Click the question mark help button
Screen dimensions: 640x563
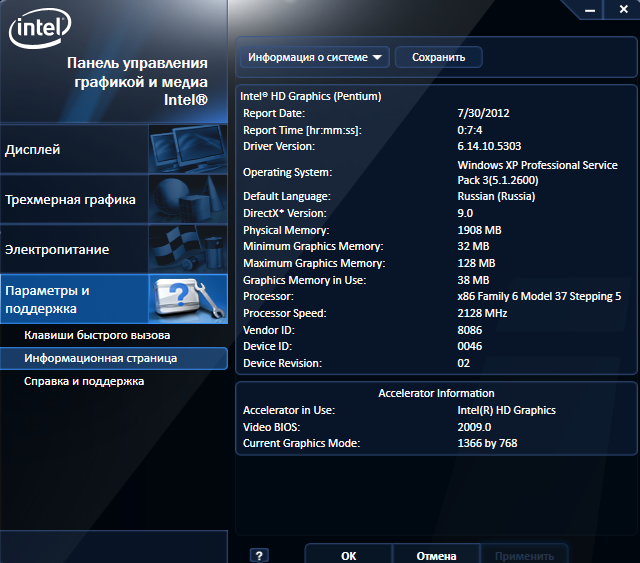tap(259, 555)
